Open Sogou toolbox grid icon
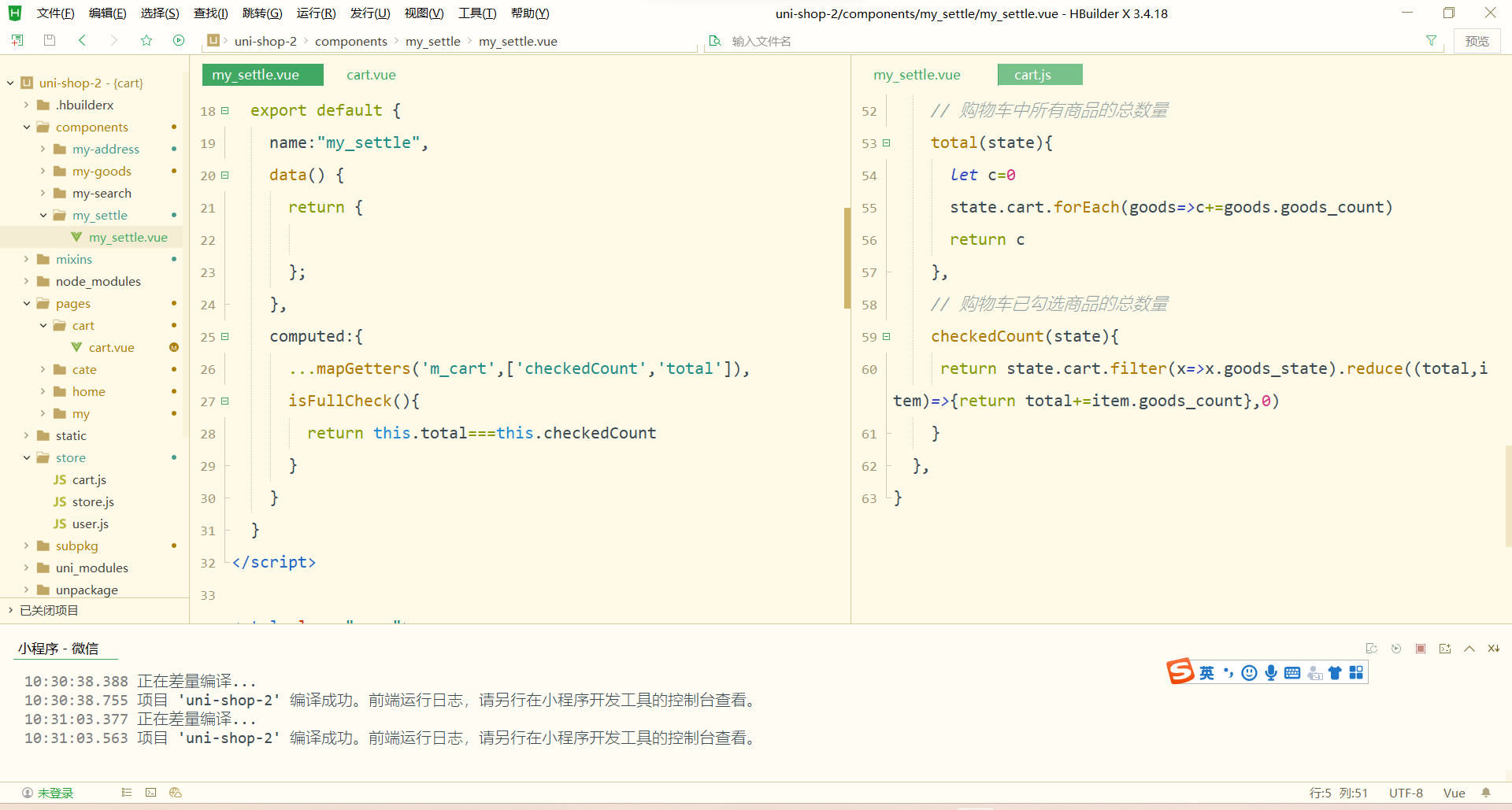The height and width of the screenshot is (810, 1512). (1356, 672)
